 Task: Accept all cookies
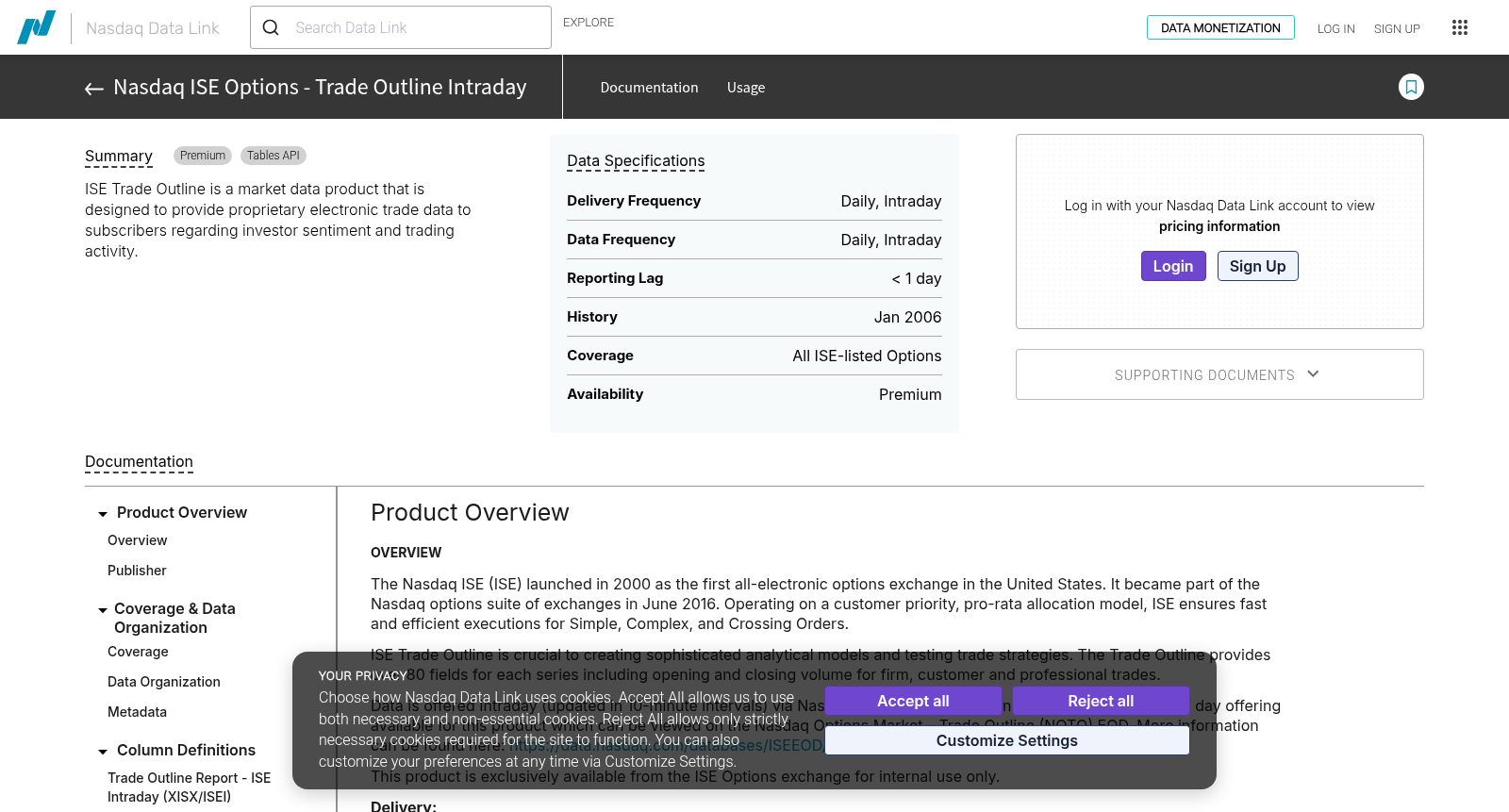[913, 701]
